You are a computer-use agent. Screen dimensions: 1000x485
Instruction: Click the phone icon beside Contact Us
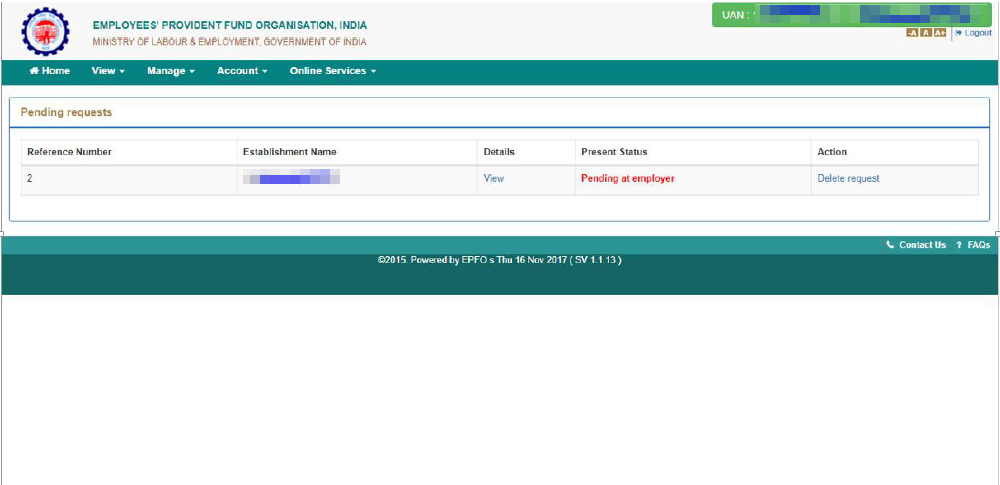890,245
